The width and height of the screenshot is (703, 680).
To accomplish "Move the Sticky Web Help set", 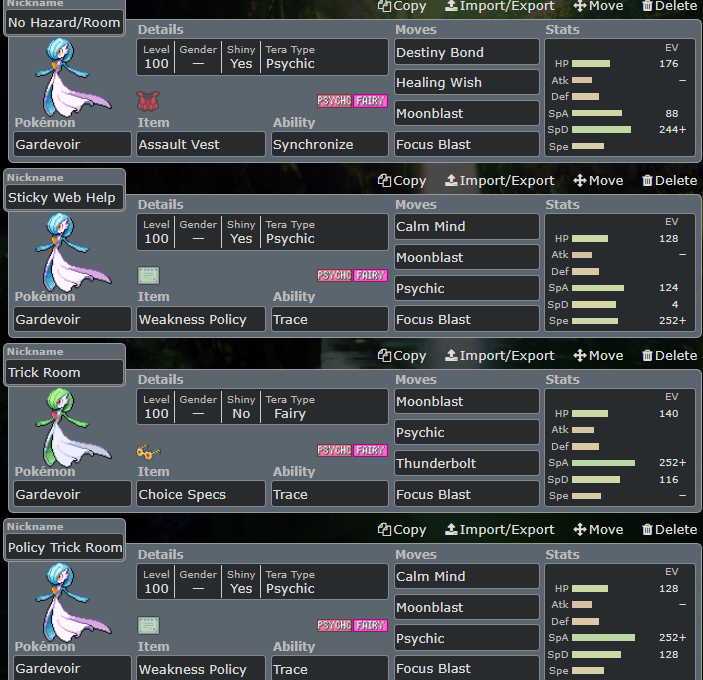I will [598, 181].
